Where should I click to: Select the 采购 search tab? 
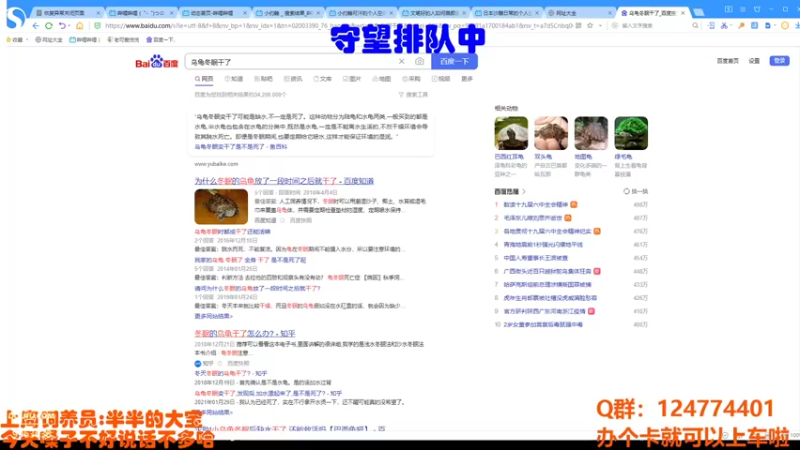[x=411, y=79]
